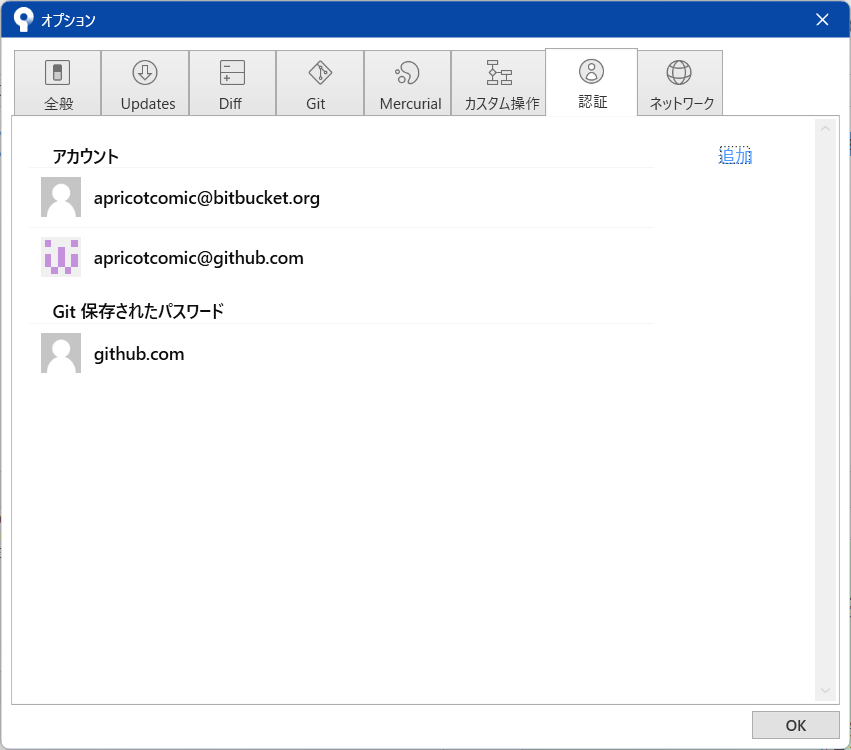Confirm the dialog with OK
Viewport: 851px width, 750px height.
[796, 725]
